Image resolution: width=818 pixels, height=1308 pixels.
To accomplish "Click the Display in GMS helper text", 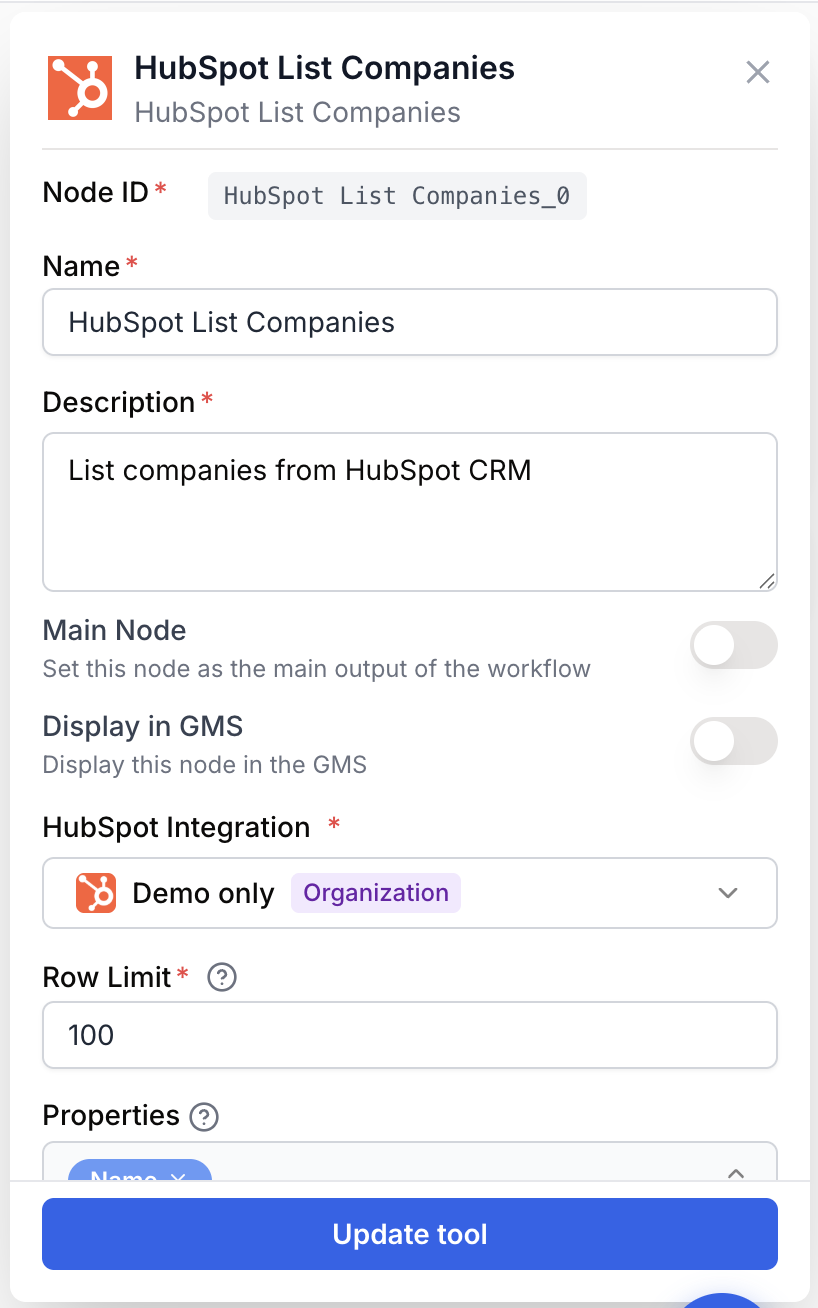I will coord(205,765).
